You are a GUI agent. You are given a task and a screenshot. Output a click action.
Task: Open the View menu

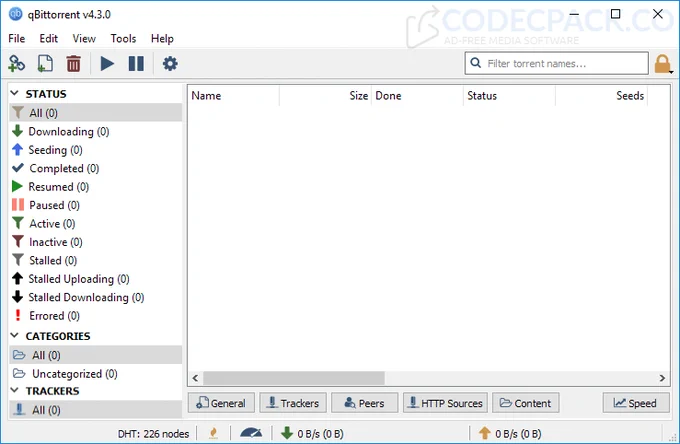click(x=84, y=39)
